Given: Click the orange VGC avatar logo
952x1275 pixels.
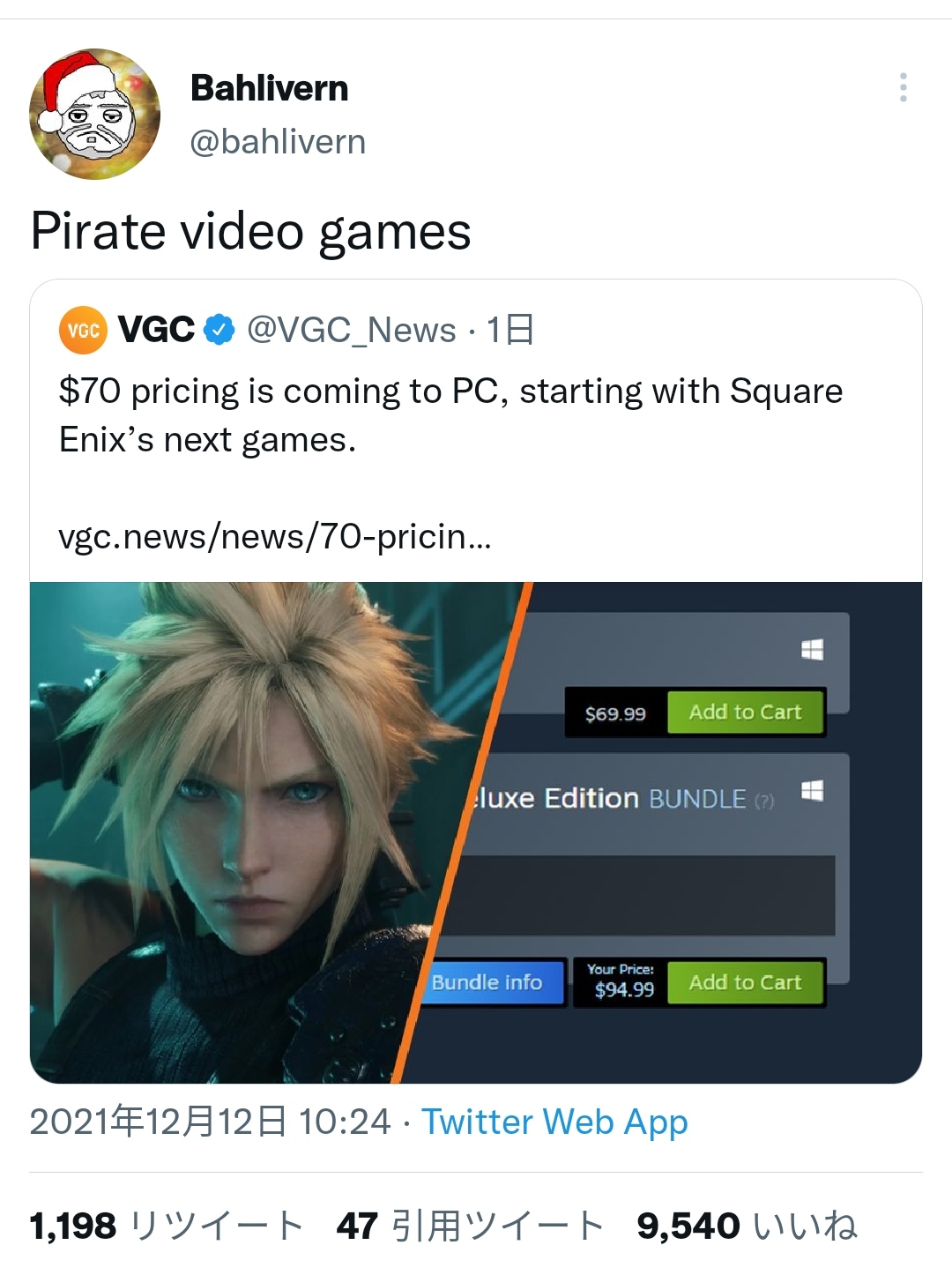Looking at the screenshot, I should pyautogui.click(x=83, y=330).
